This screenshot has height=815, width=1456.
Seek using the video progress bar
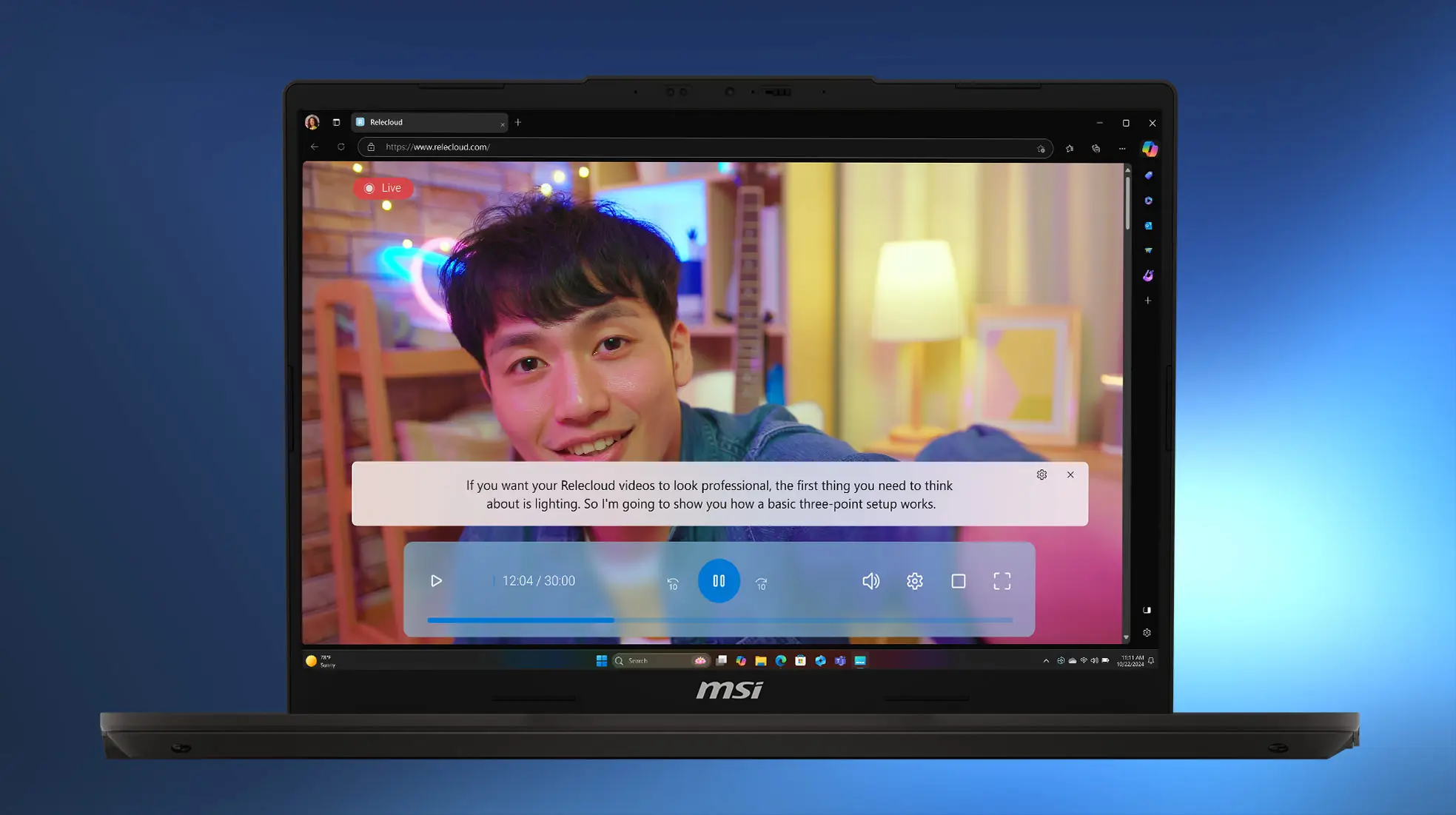718,620
